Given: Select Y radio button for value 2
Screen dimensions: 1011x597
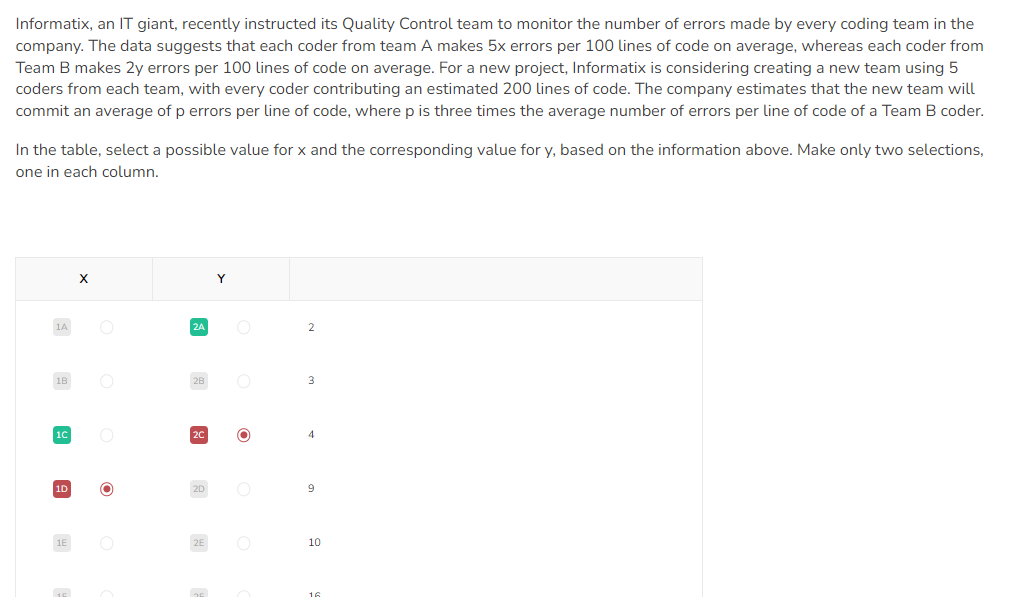Looking at the screenshot, I should click(x=244, y=327).
